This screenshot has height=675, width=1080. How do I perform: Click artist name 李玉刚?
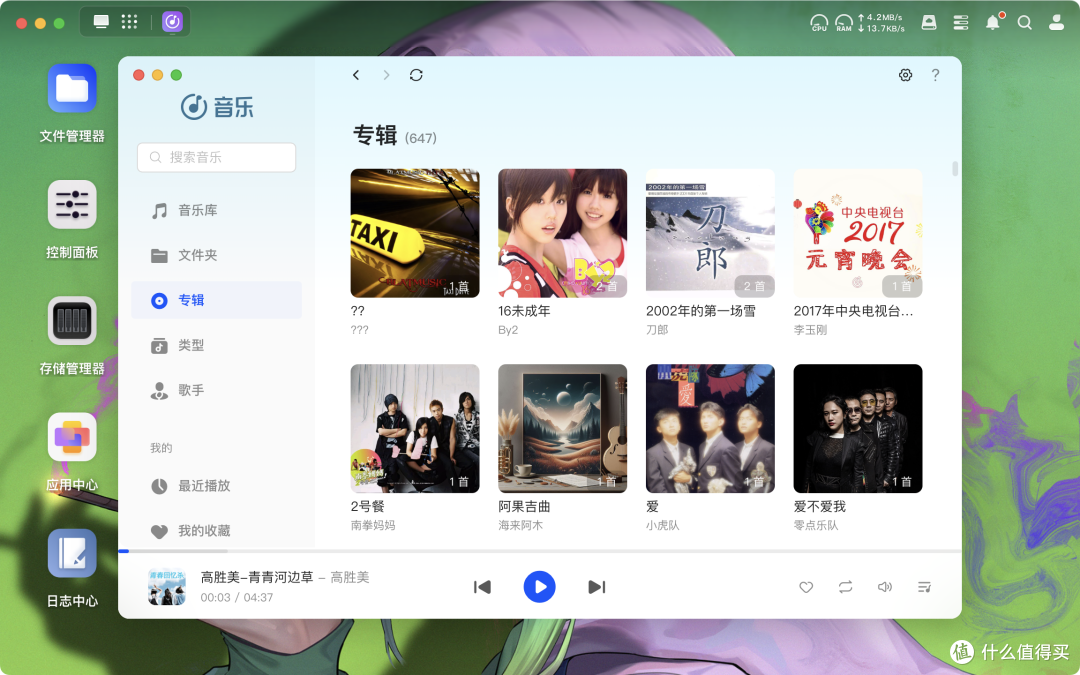[810, 330]
